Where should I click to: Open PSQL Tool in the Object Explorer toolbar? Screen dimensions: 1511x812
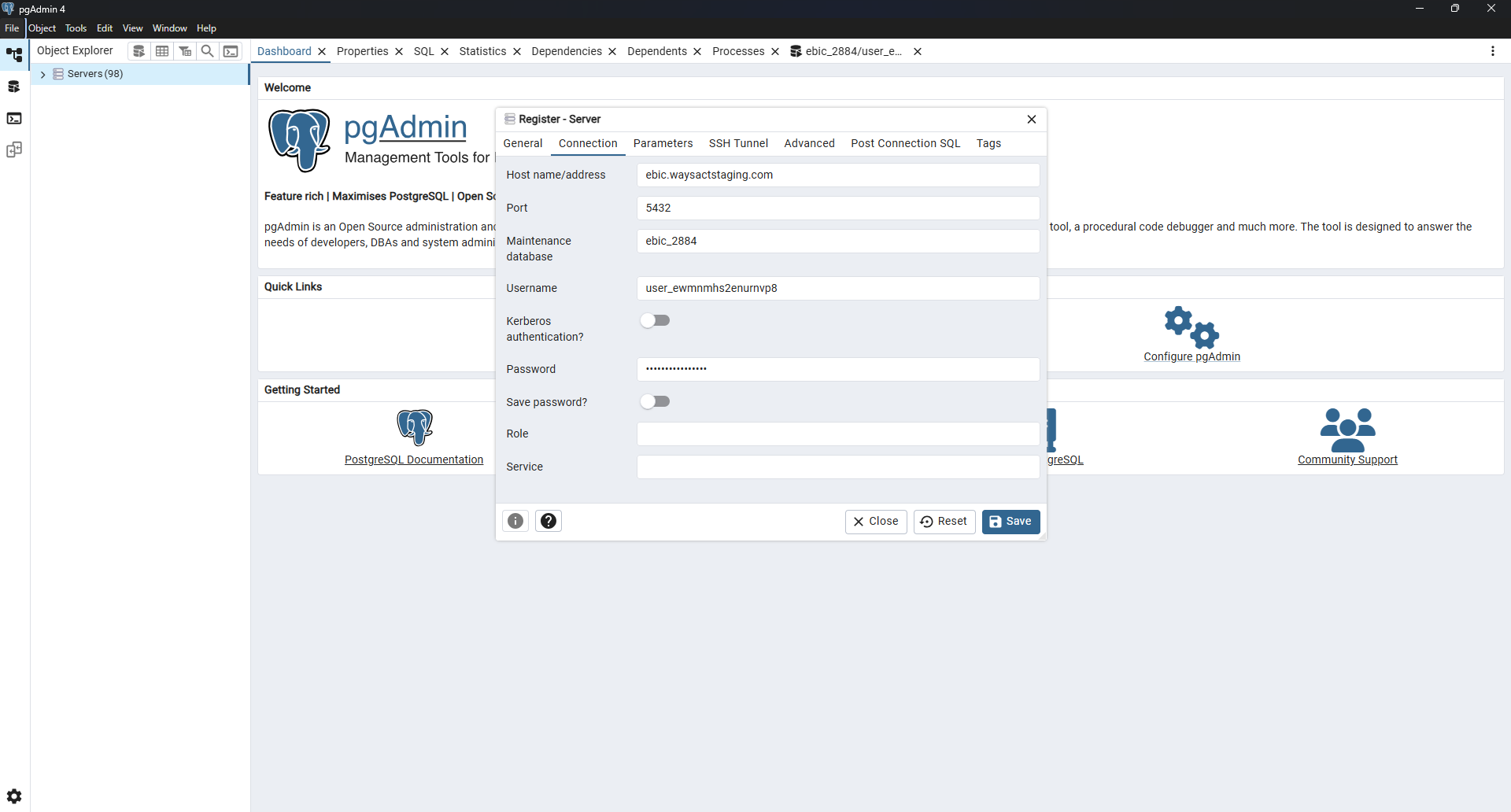click(231, 51)
